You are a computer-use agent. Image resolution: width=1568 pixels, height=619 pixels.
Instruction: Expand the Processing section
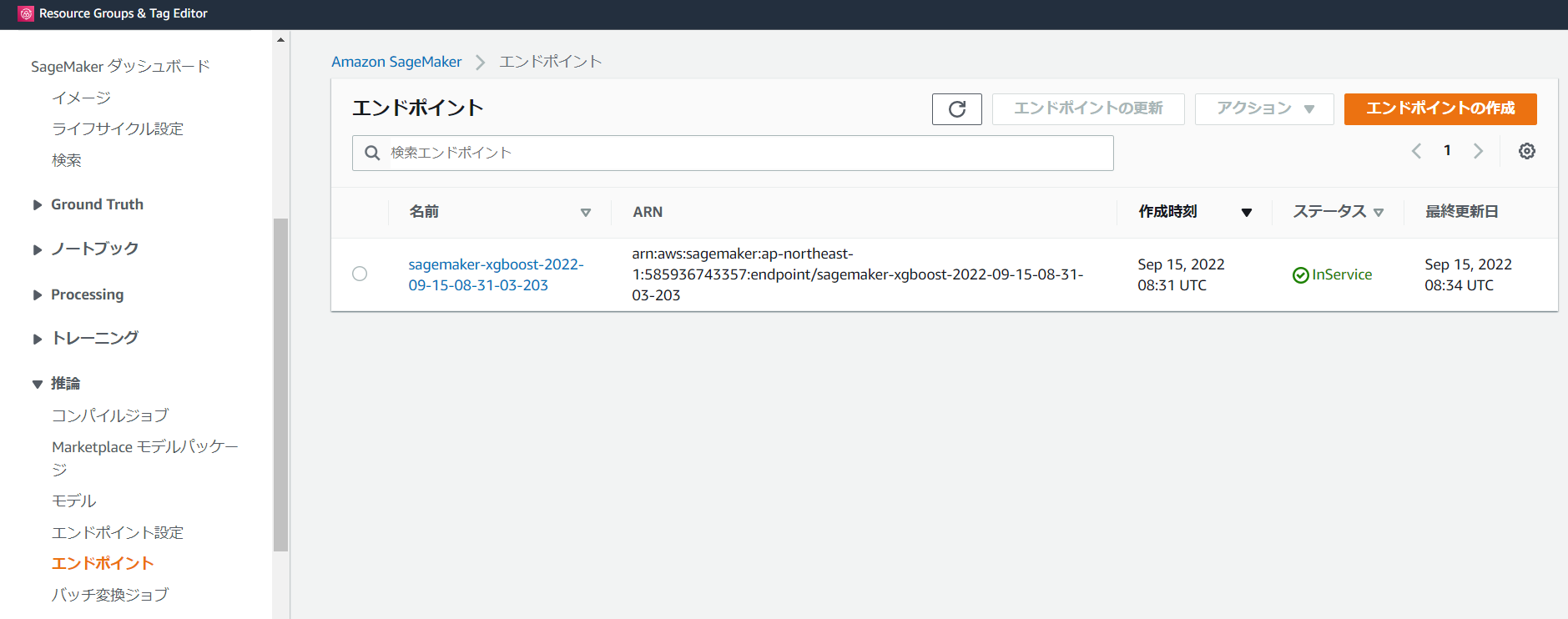click(37, 295)
